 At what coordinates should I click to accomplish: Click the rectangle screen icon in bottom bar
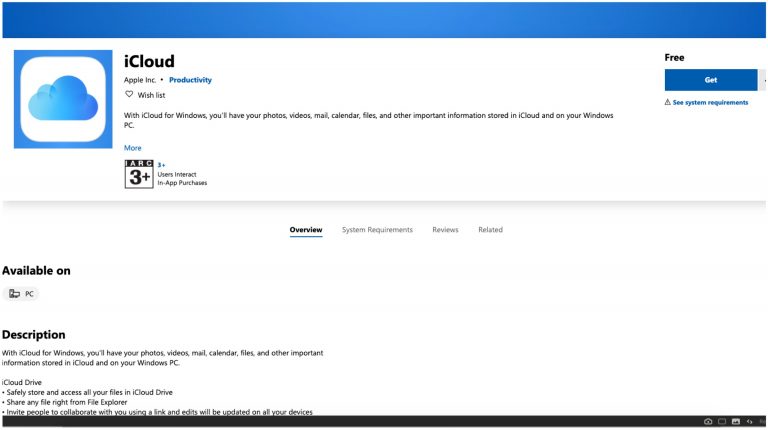(x=722, y=422)
